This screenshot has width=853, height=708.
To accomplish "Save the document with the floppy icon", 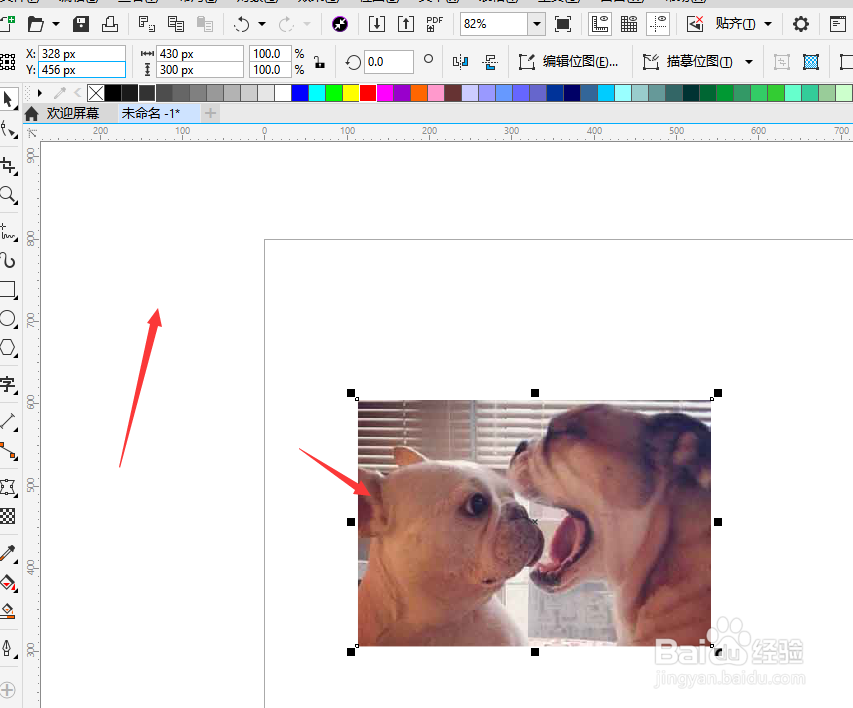I will (81, 24).
